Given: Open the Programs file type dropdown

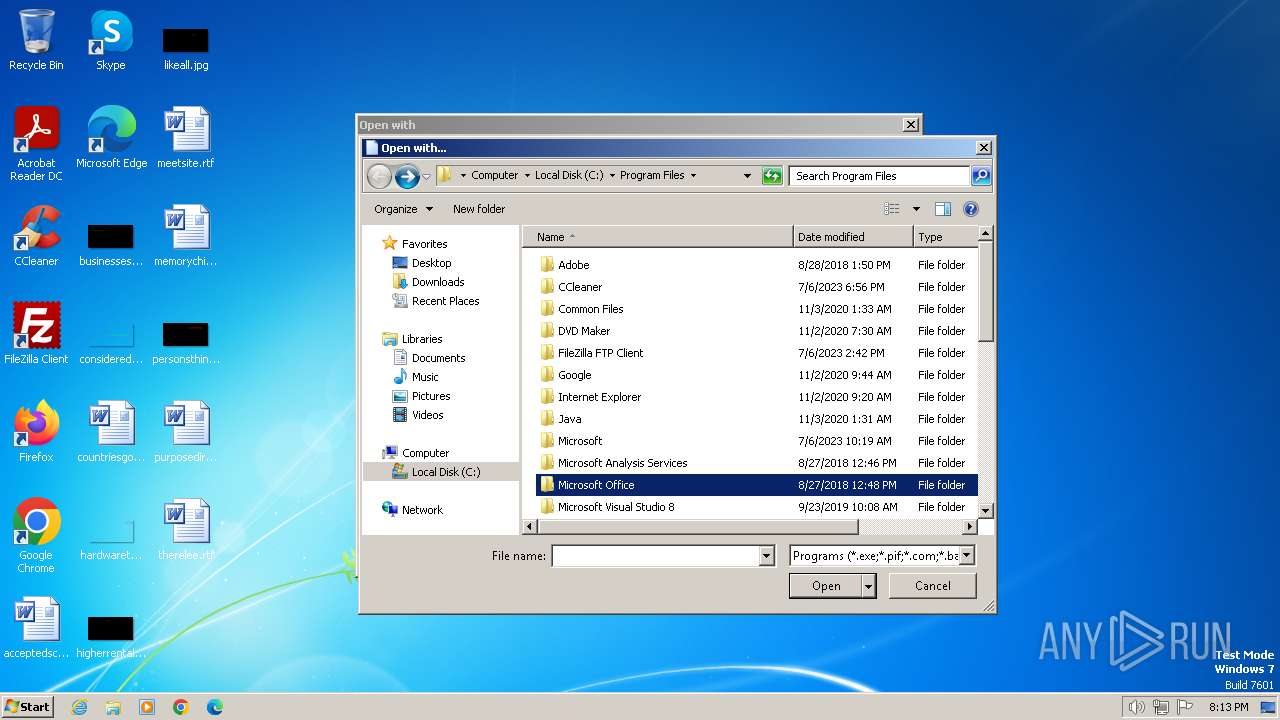Looking at the screenshot, I should tap(966, 556).
